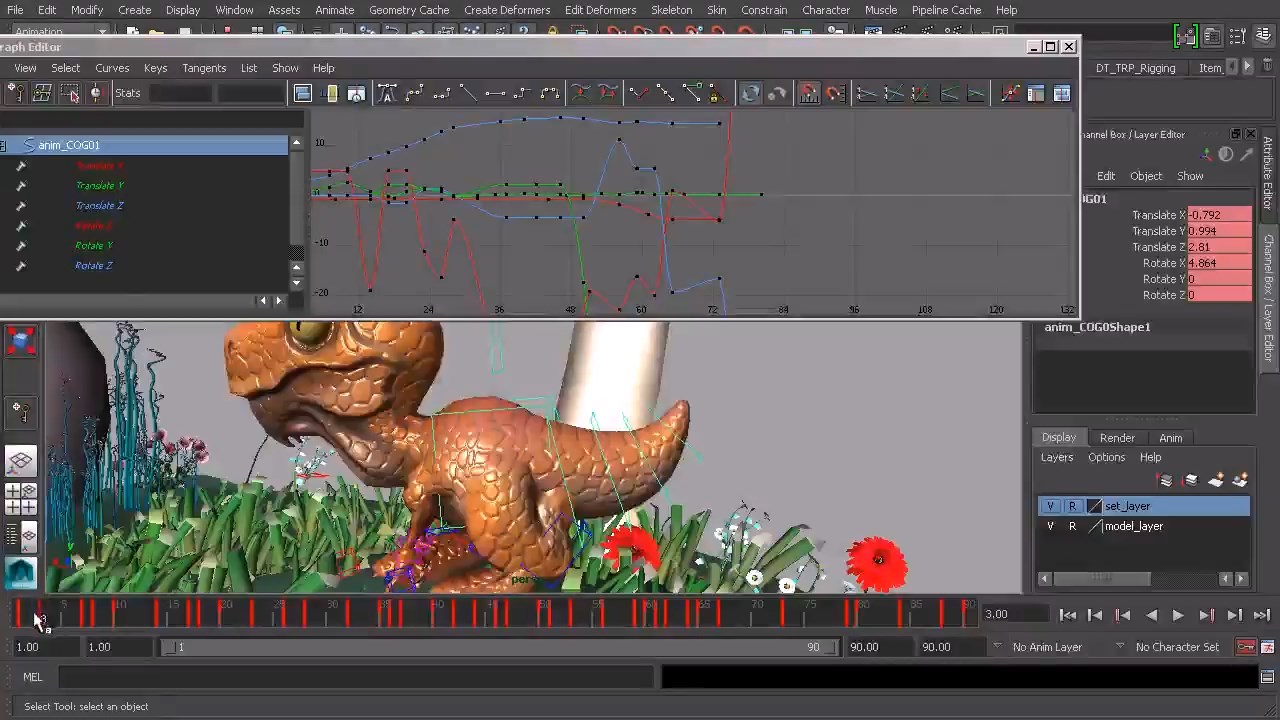The image size is (1280, 720).
Task: Open the Tangents menu in Graph Editor
Action: pos(204,68)
